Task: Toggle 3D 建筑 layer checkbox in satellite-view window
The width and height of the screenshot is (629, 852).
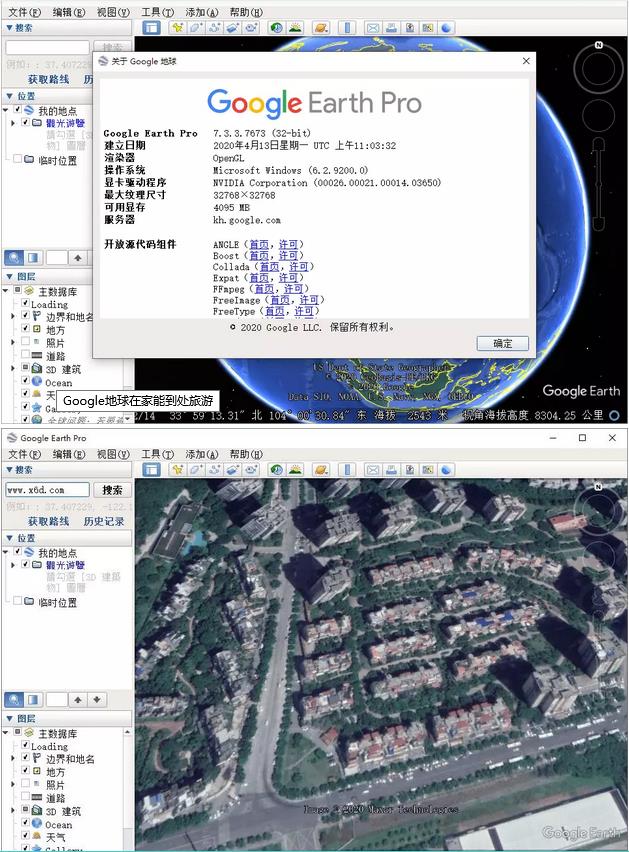Action: click(26, 809)
